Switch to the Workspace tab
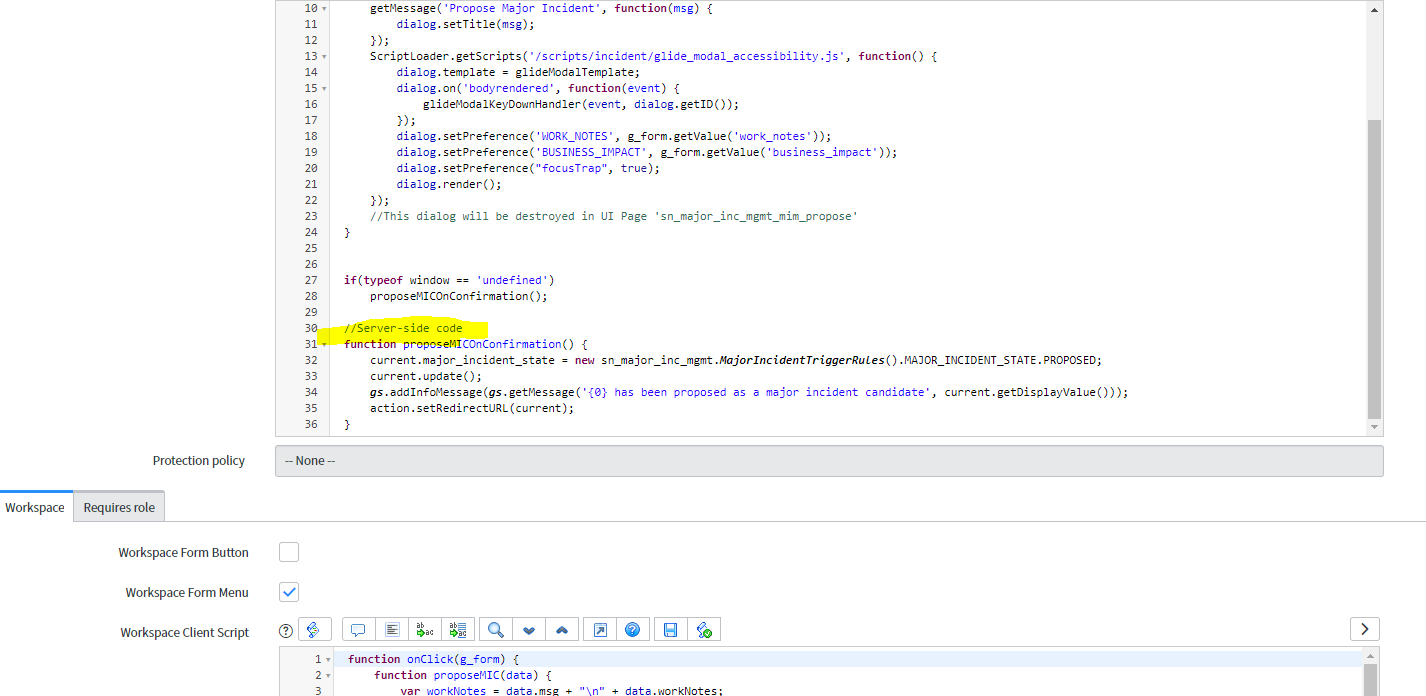This screenshot has width=1426, height=696. (x=35, y=507)
